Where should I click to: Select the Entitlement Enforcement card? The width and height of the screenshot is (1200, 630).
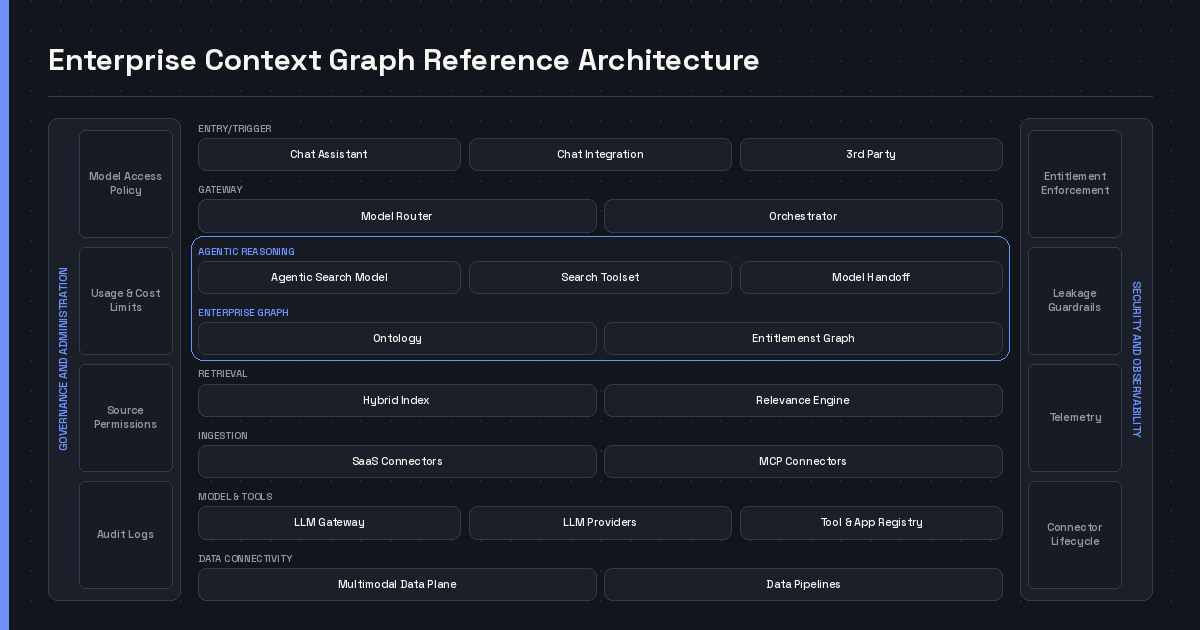tap(1075, 183)
